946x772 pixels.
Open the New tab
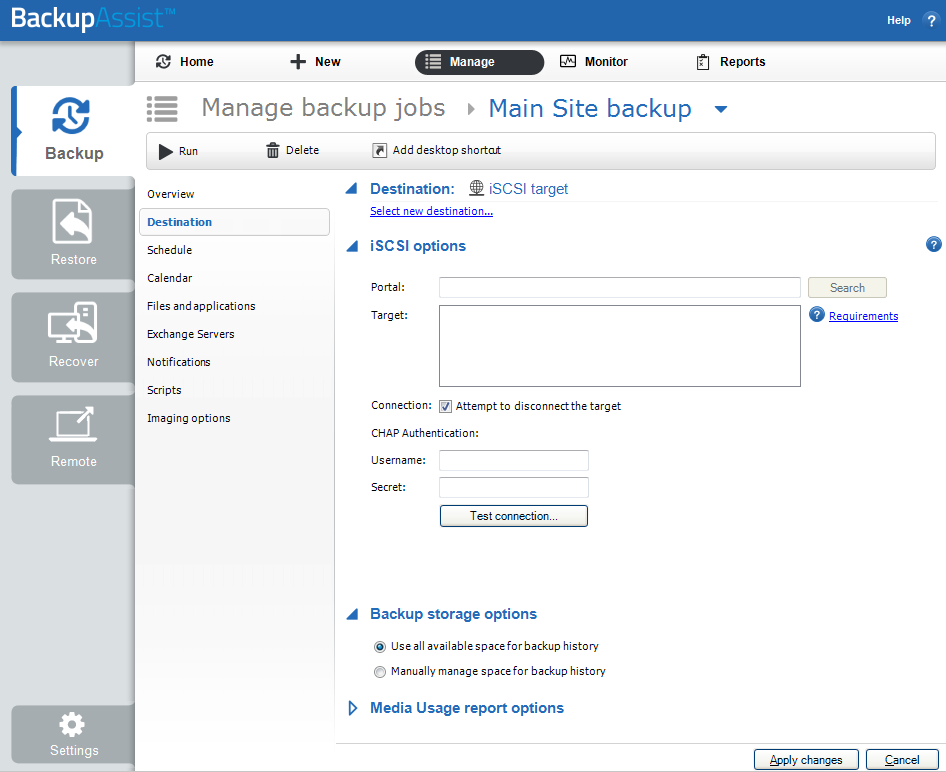click(315, 62)
